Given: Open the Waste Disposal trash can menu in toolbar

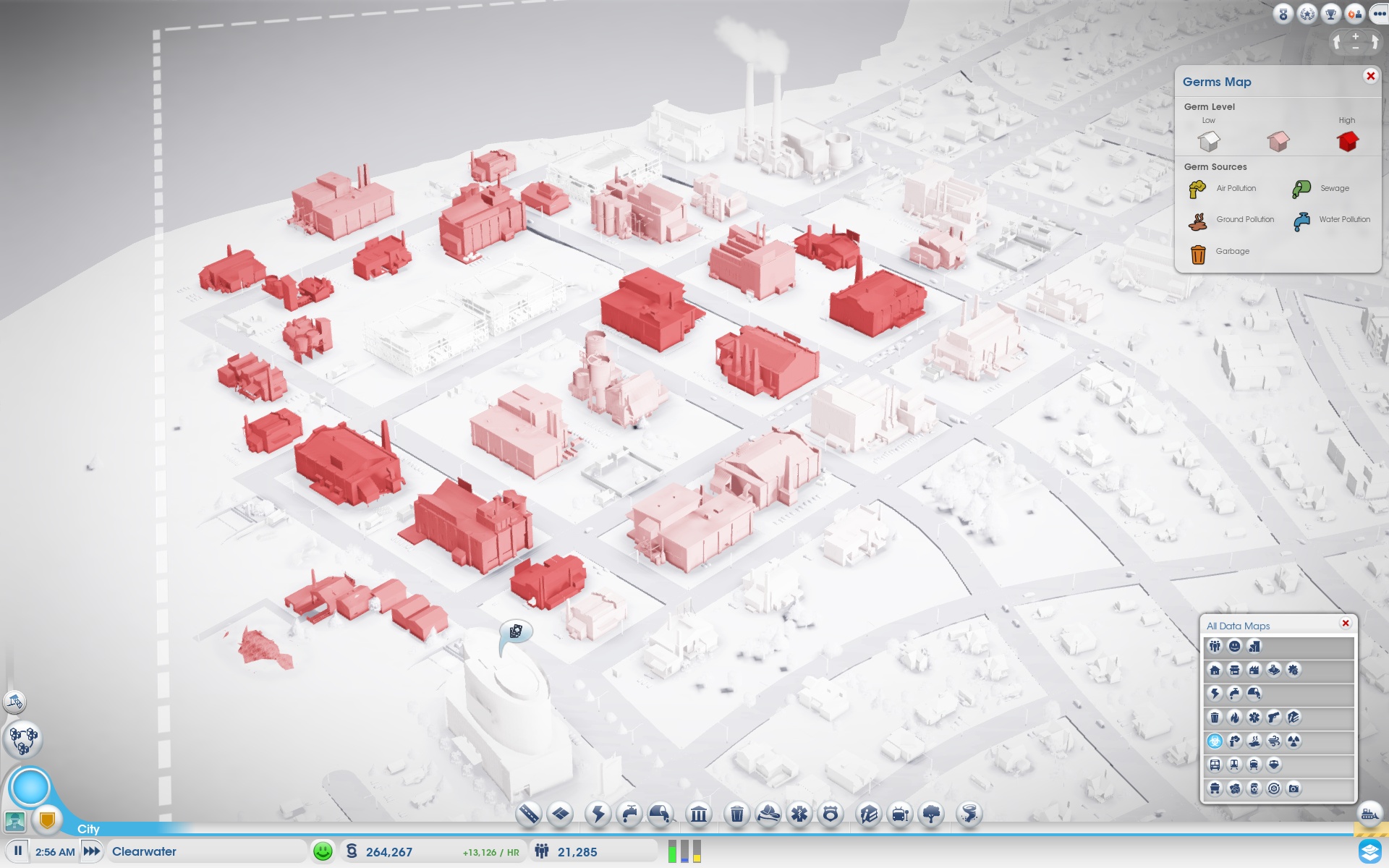Looking at the screenshot, I should (x=736, y=814).
